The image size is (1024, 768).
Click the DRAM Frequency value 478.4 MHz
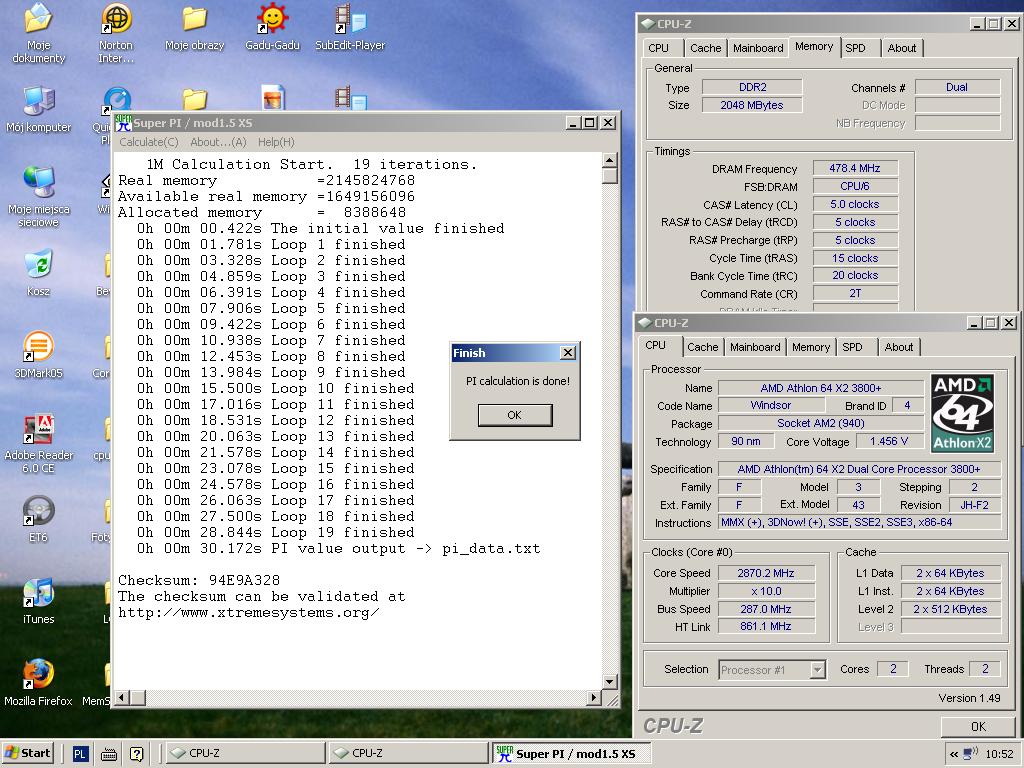[855, 168]
